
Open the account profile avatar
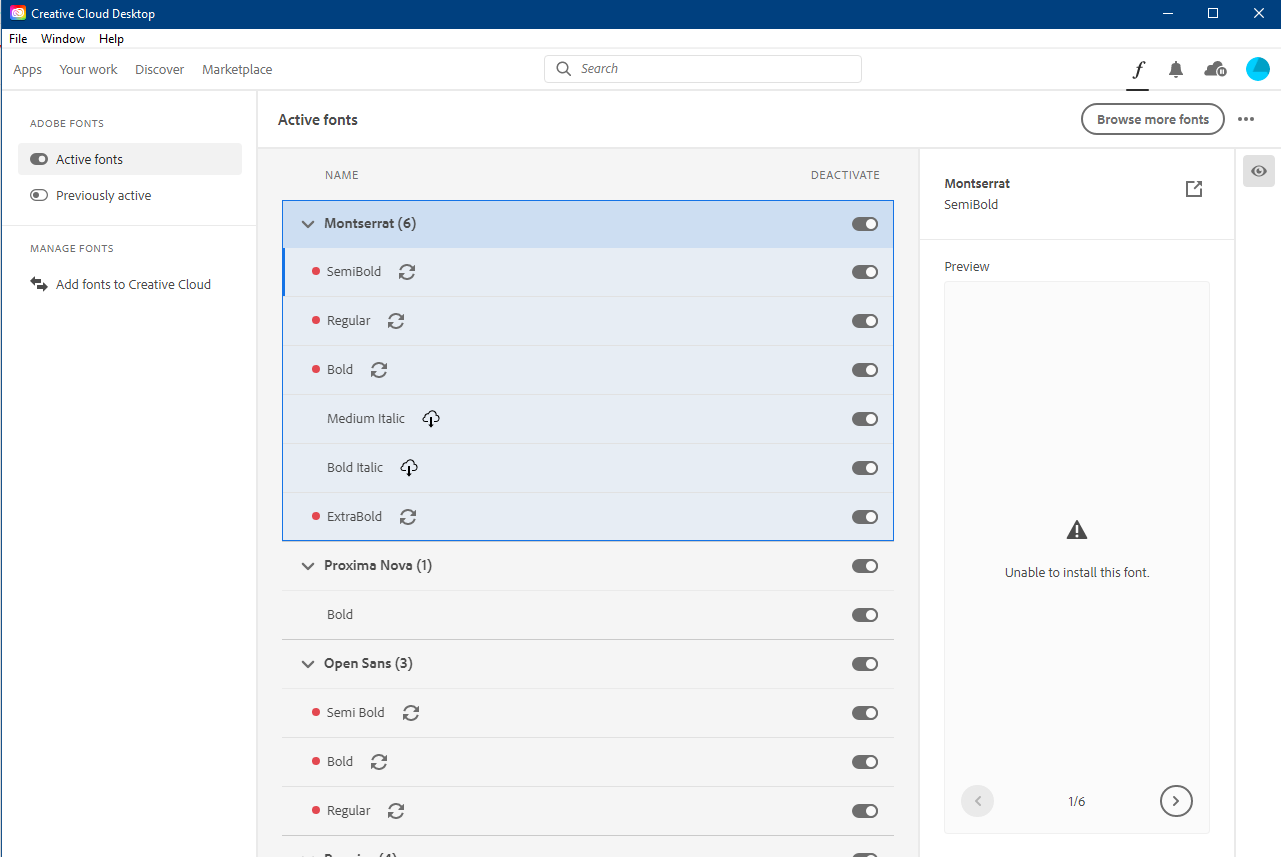[x=1258, y=69]
